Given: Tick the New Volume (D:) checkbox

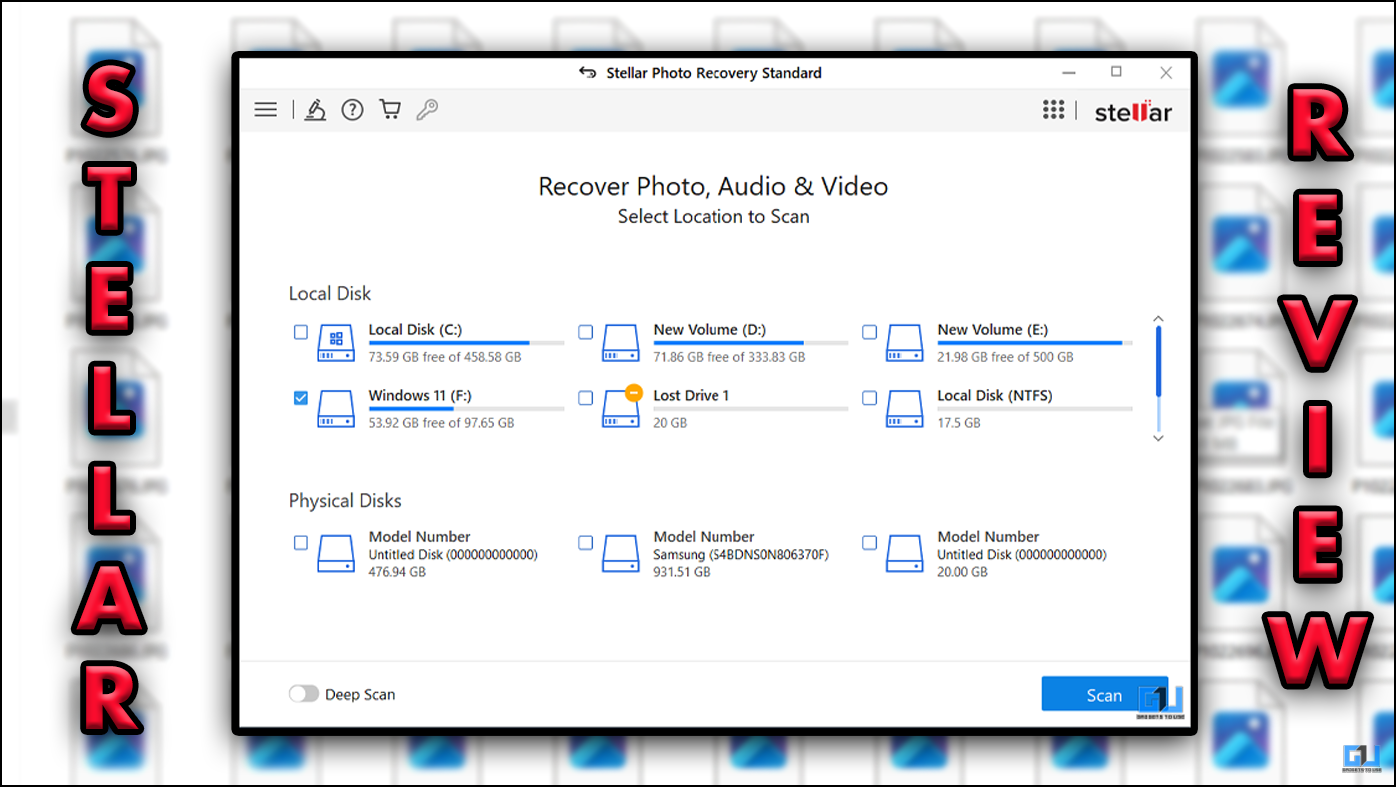Looking at the screenshot, I should 586,332.
